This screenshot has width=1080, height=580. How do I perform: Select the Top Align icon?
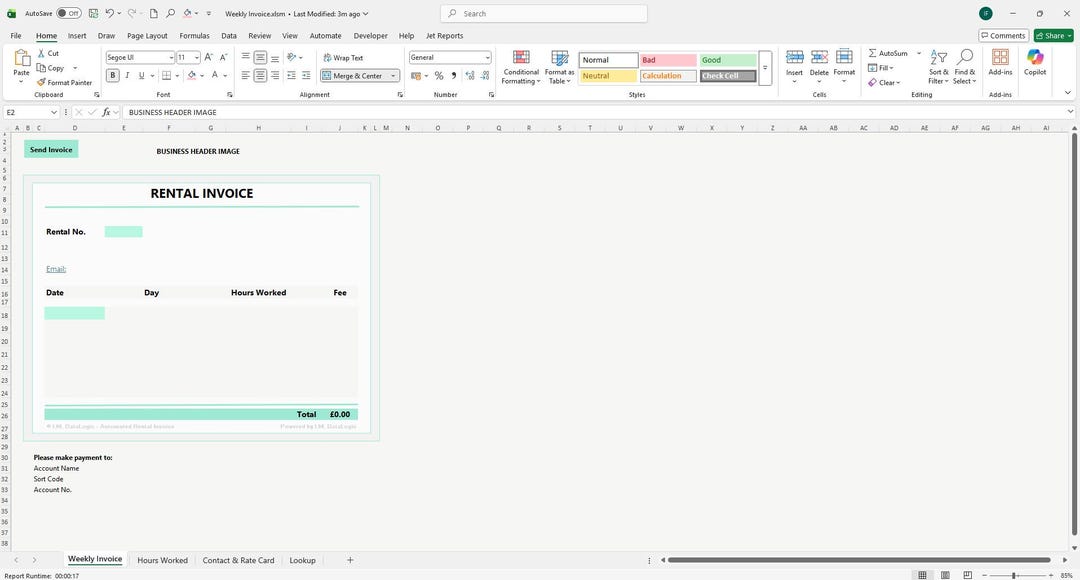click(x=245, y=57)
